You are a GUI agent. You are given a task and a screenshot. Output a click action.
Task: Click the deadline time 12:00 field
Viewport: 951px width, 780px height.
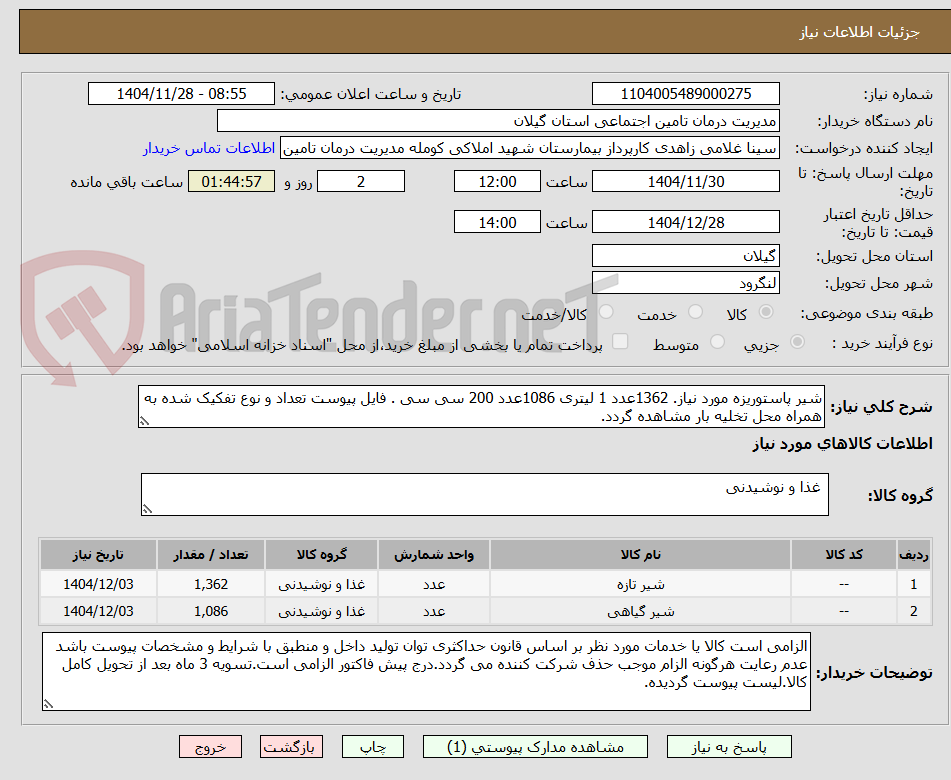tap(497, 181)
